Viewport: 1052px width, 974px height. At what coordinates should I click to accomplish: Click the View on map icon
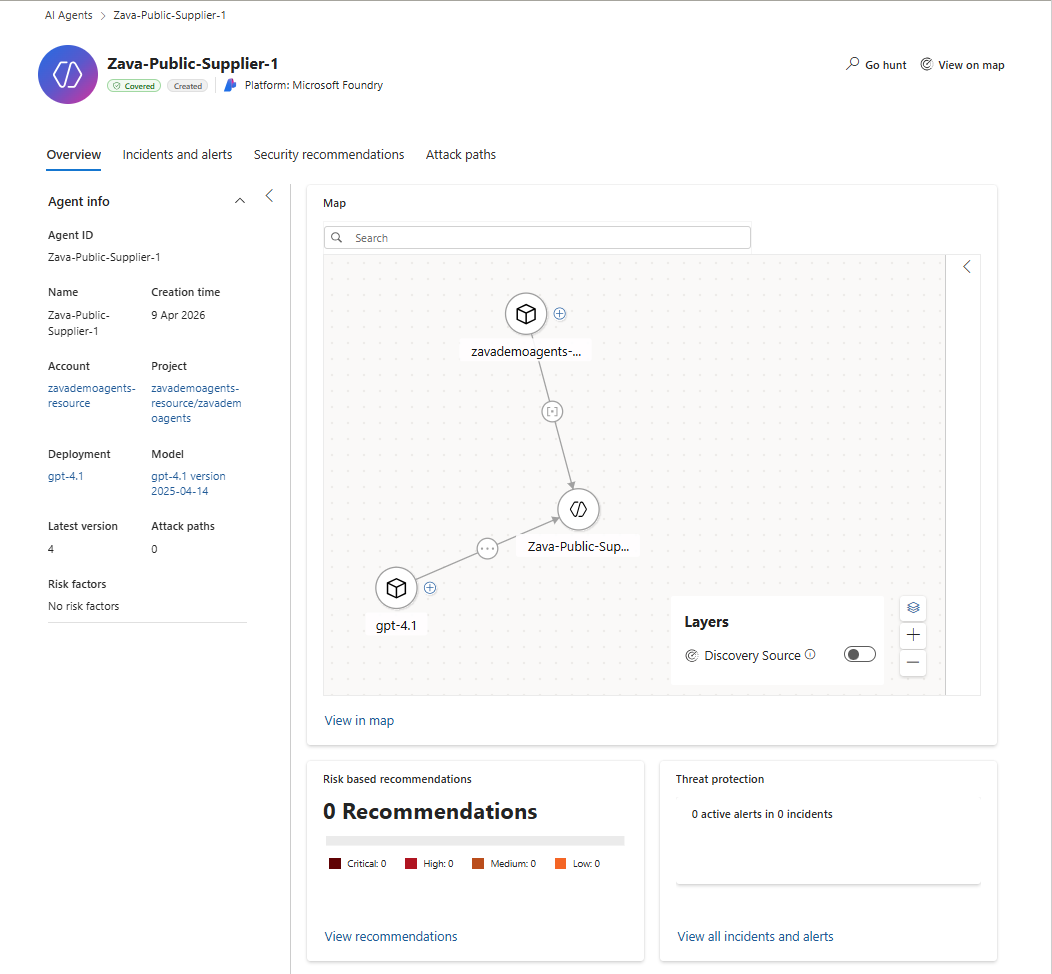[x=927, y=64]
